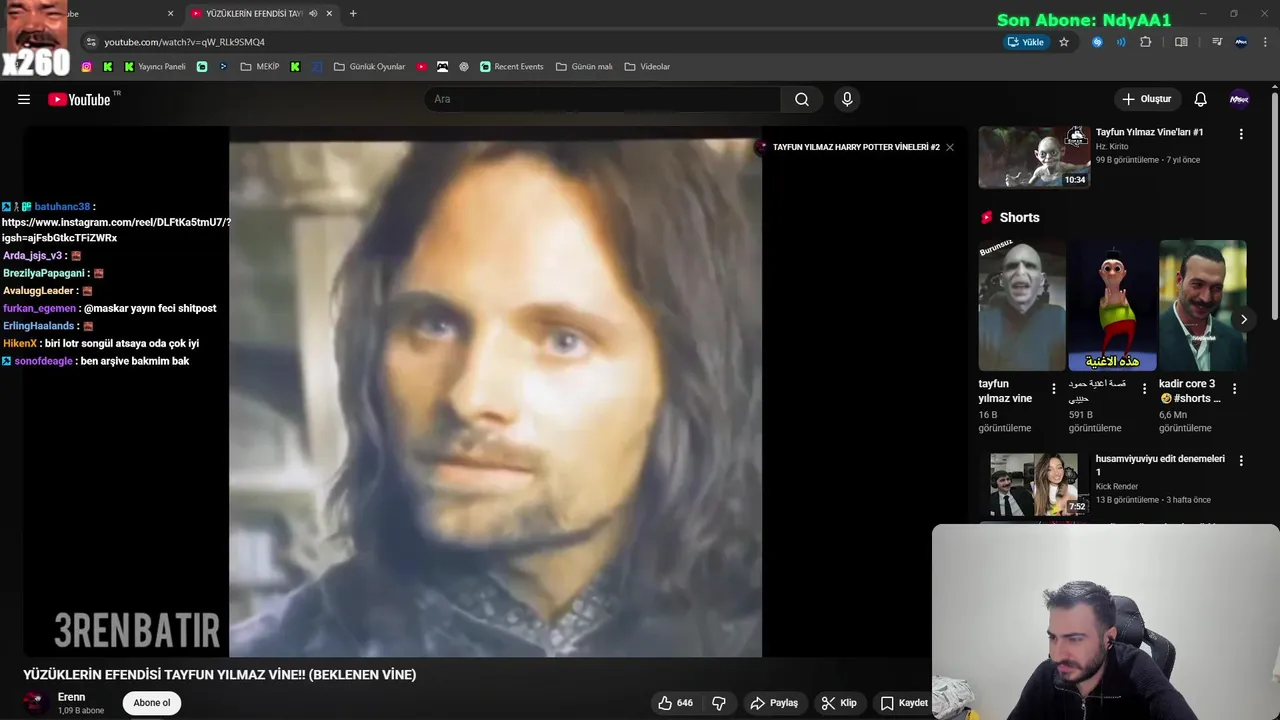The image size is (1280, 720).
Task: Open media controls music-note icon
Action: coord(1216,42)
